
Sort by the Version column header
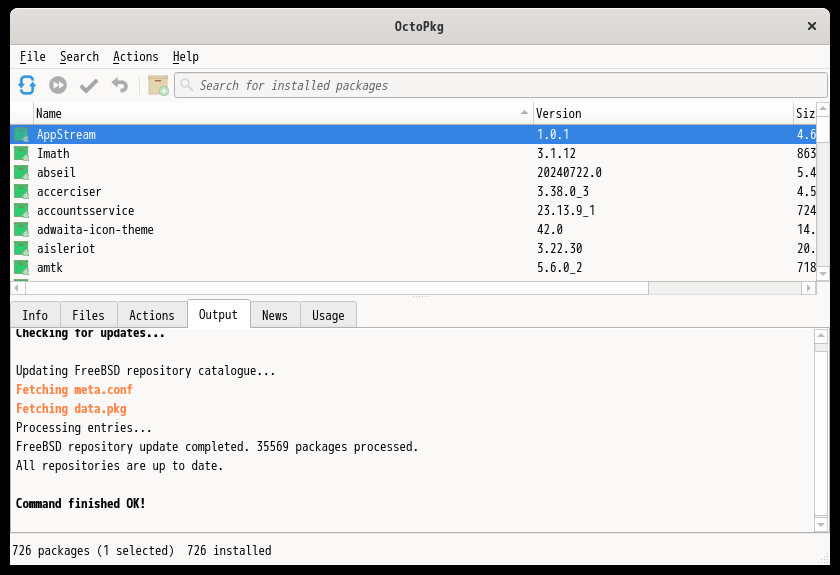point(660,114)
